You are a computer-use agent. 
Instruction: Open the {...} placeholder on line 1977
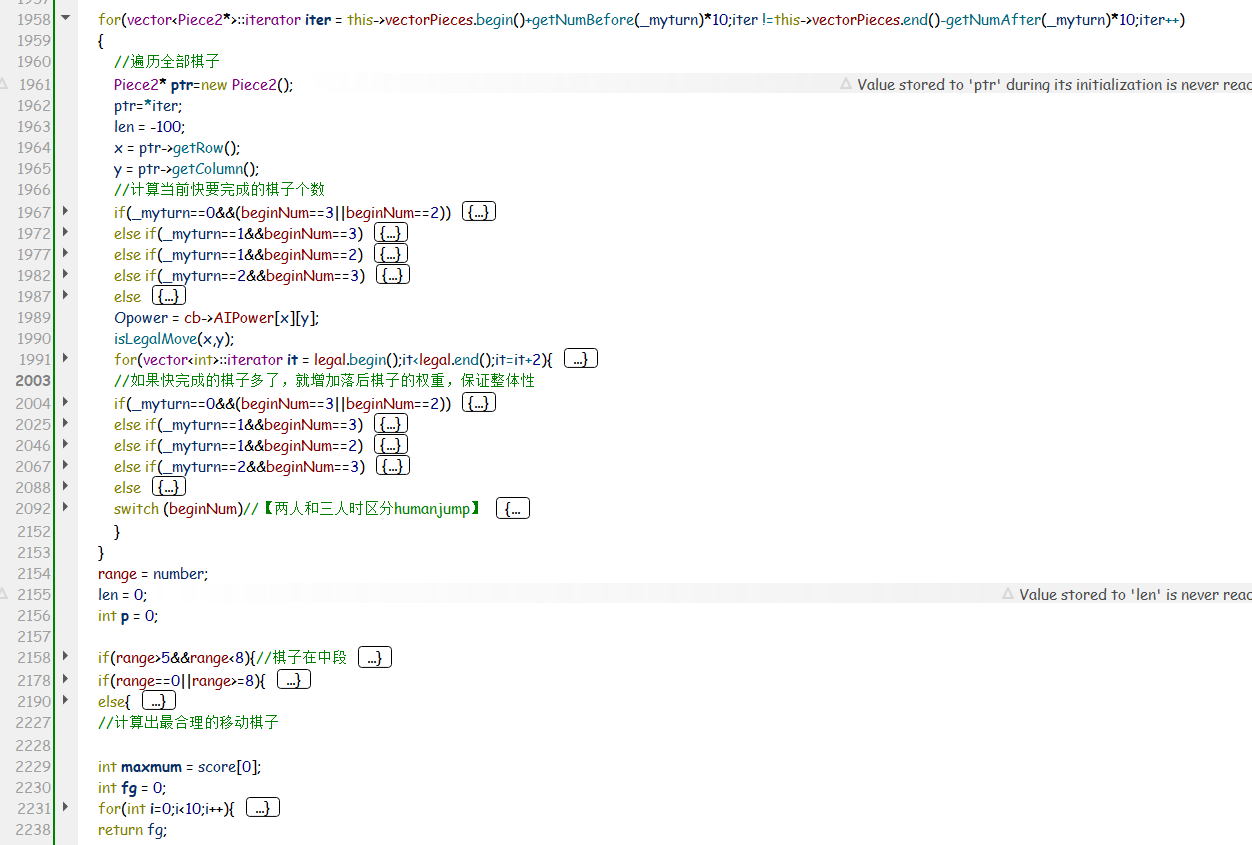391,254
